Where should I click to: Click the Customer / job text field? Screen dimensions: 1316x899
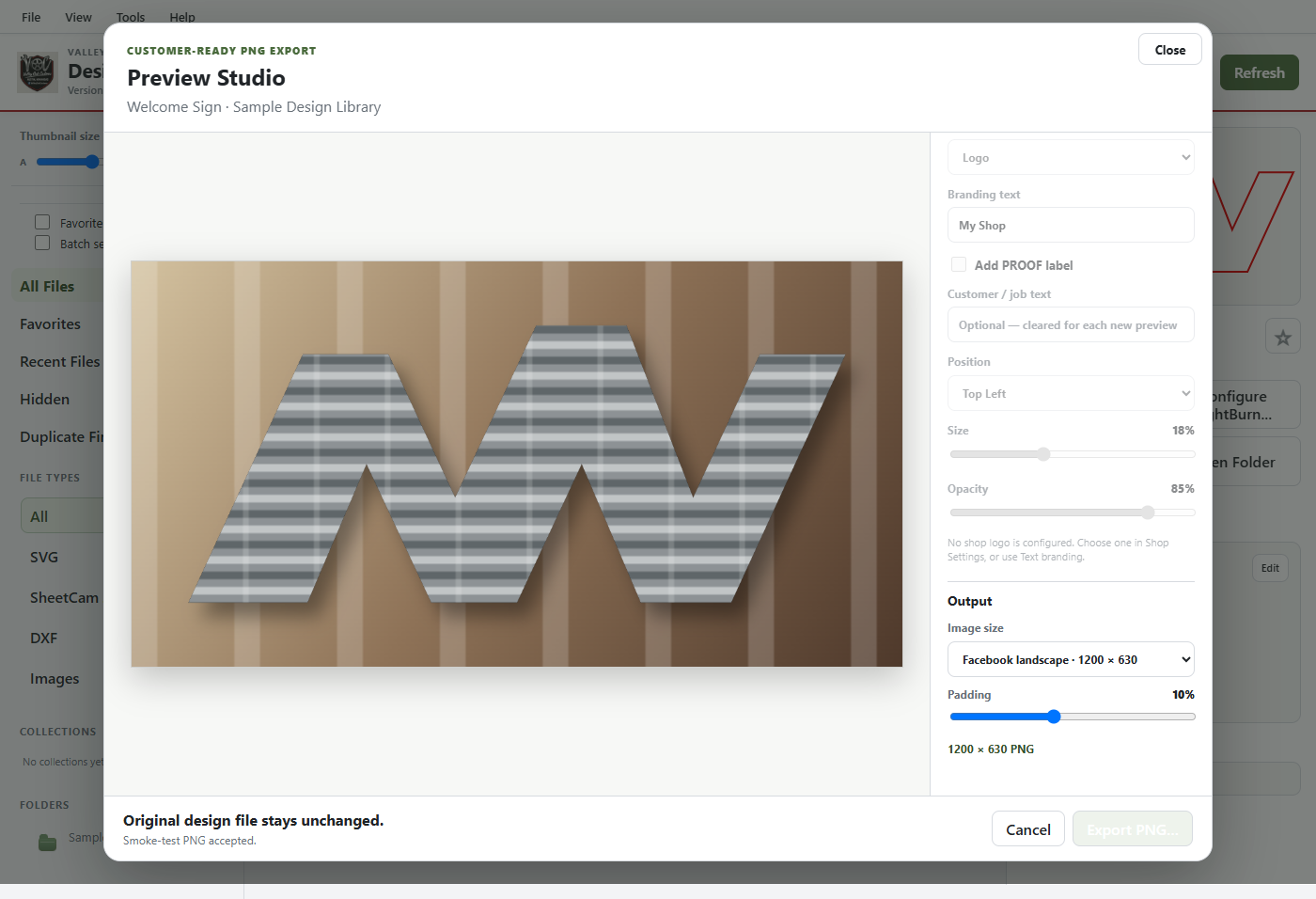click(x=1071, y=324)
